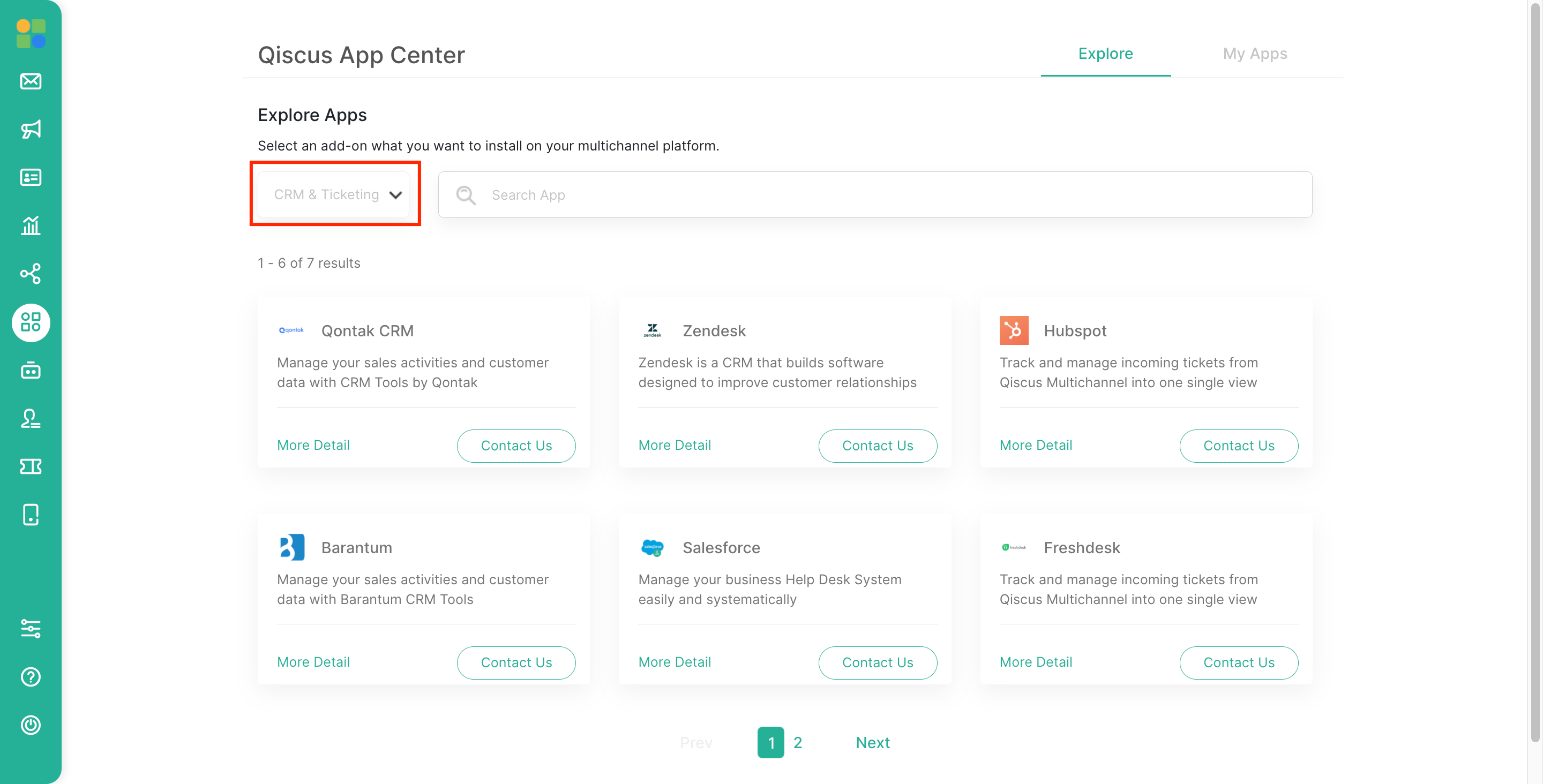Image resolution: width=1543 pixels, height=784 pixels.
Task: Click Contact Us on Barantum card
Action: pyautogui.click(x=516, y=662)
